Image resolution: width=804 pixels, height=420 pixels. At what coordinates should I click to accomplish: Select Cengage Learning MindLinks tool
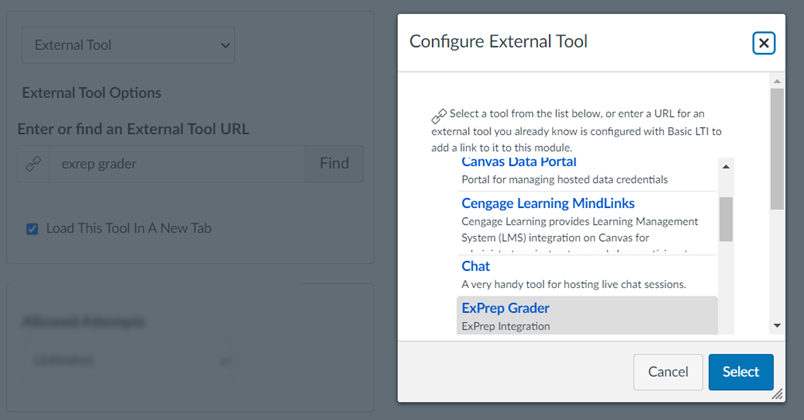[x=548, y=203]
